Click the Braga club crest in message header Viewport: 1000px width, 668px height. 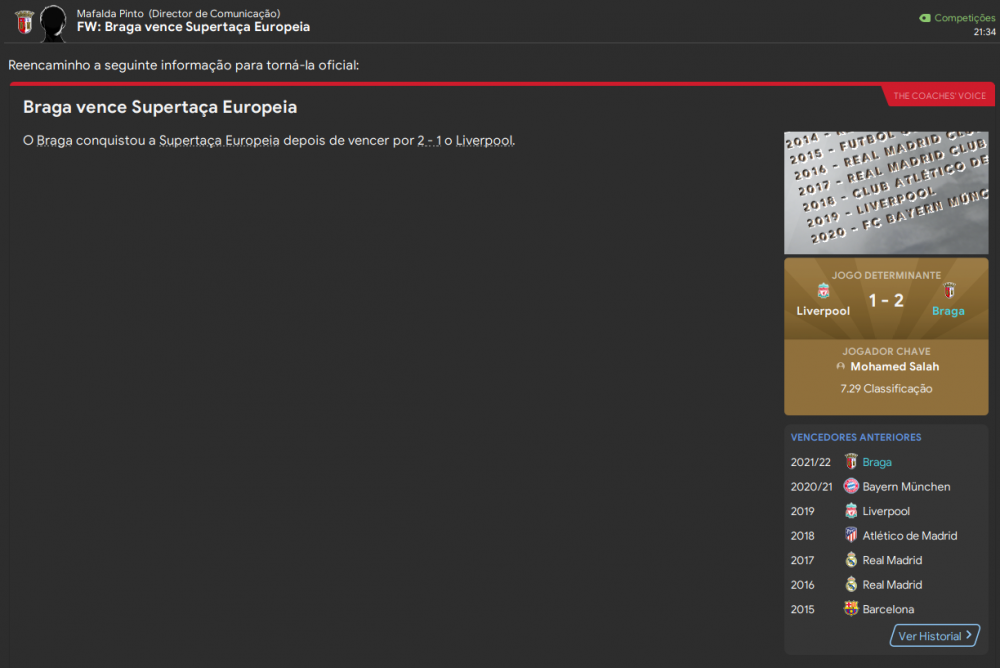24,22
